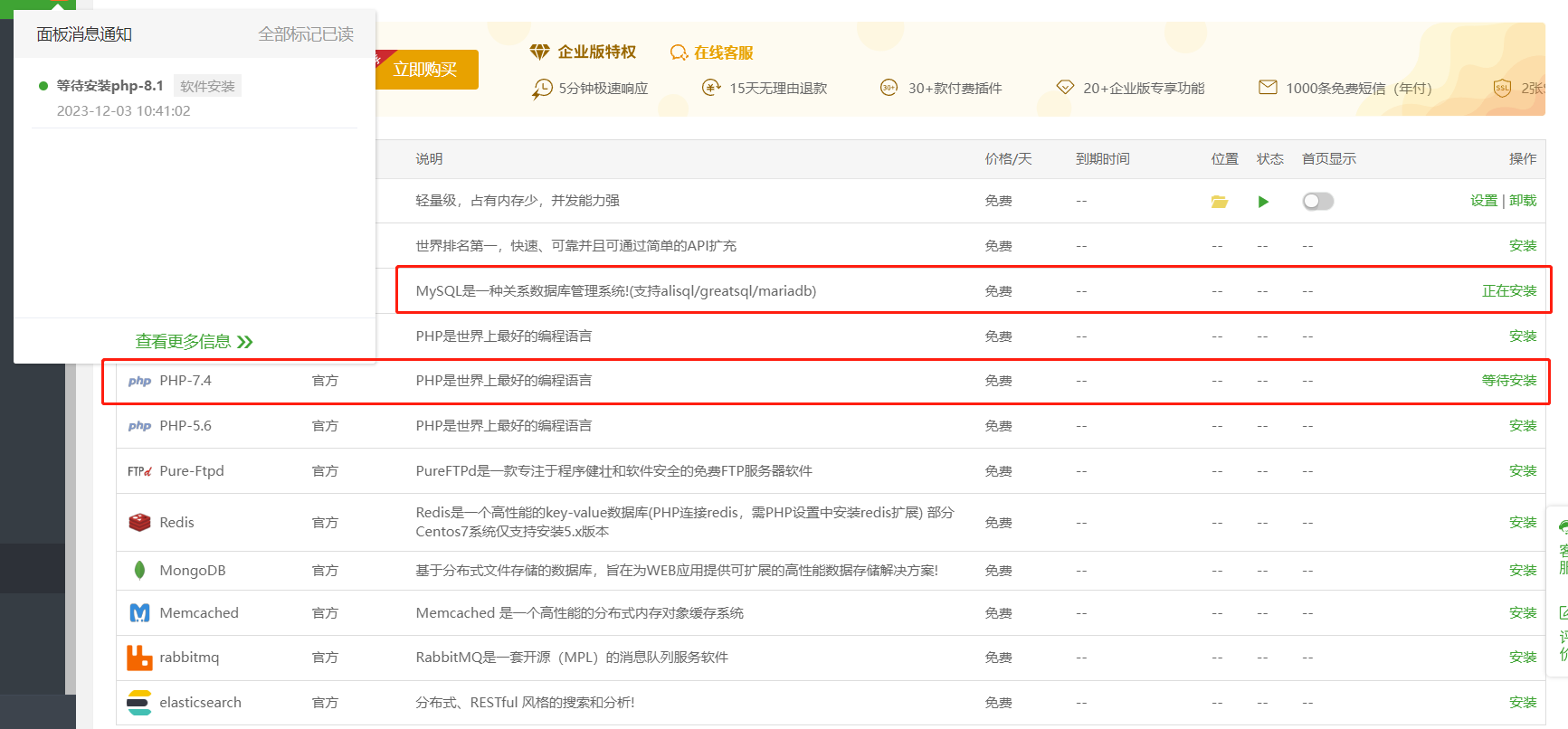Click 官方 in the Redis row
The image size is (1568, 729).
pos(325,523)
